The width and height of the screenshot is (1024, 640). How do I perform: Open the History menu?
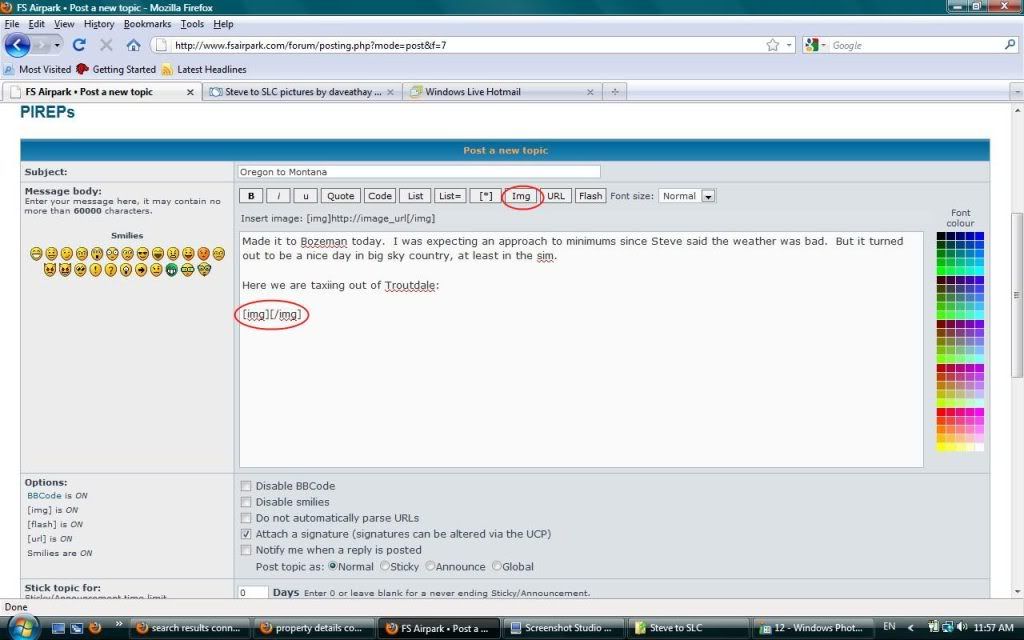point(99,24)
